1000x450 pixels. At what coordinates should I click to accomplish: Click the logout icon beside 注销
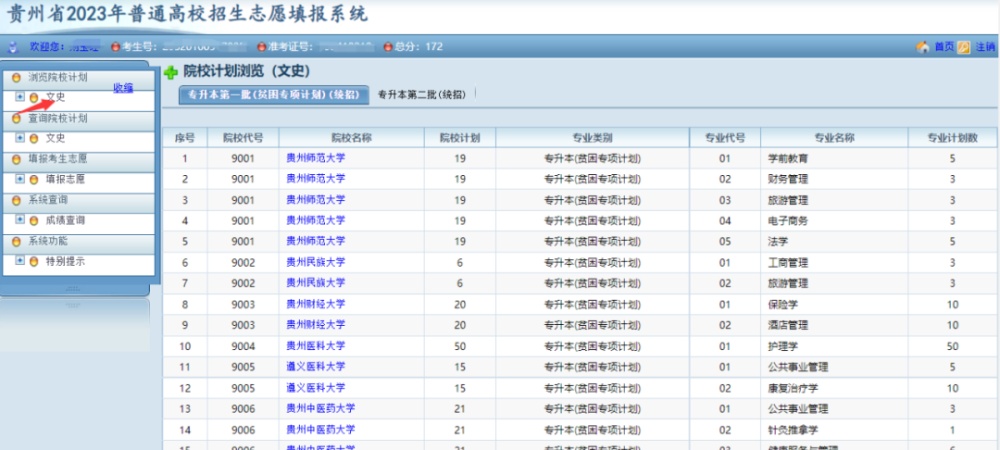click(963, 47)
